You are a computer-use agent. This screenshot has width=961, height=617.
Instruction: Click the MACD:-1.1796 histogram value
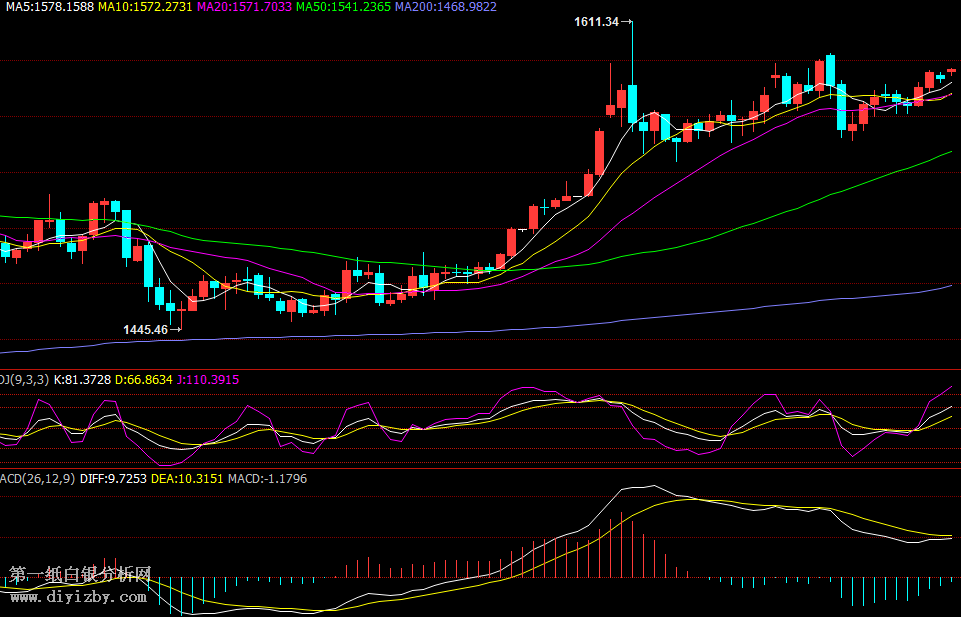tap(267, 479)
